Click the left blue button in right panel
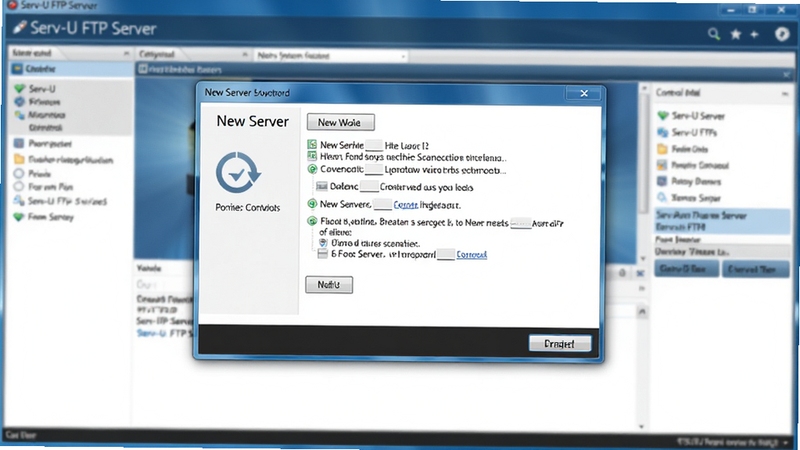Image resolution: width=800 pixels, height=450 pixels. coord(686,269)
